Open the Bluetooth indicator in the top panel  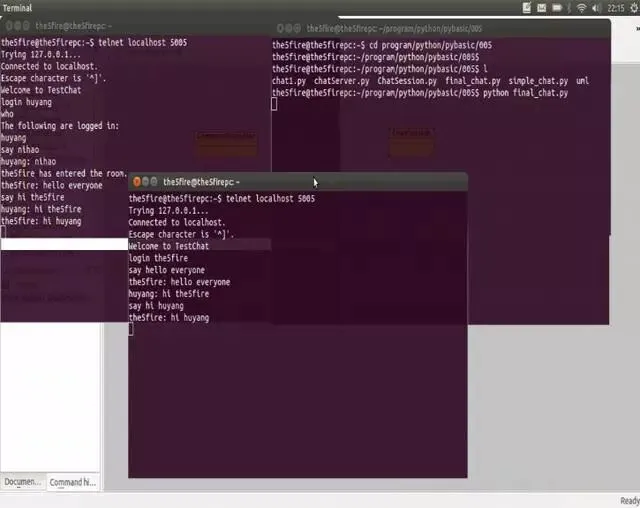[x=569, y=8]
